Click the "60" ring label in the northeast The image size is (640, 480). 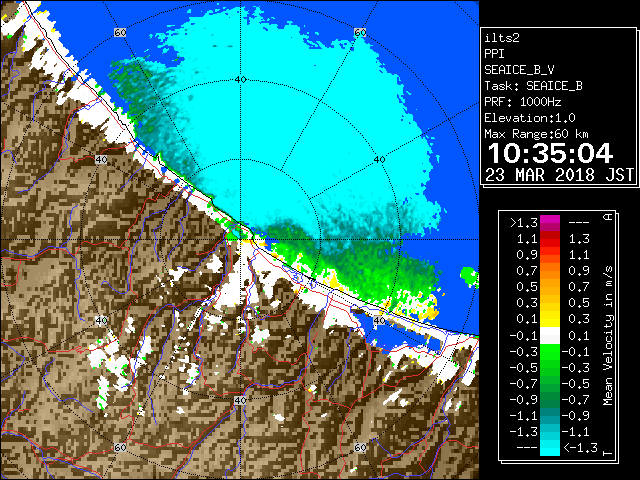(x=360, y=33)
